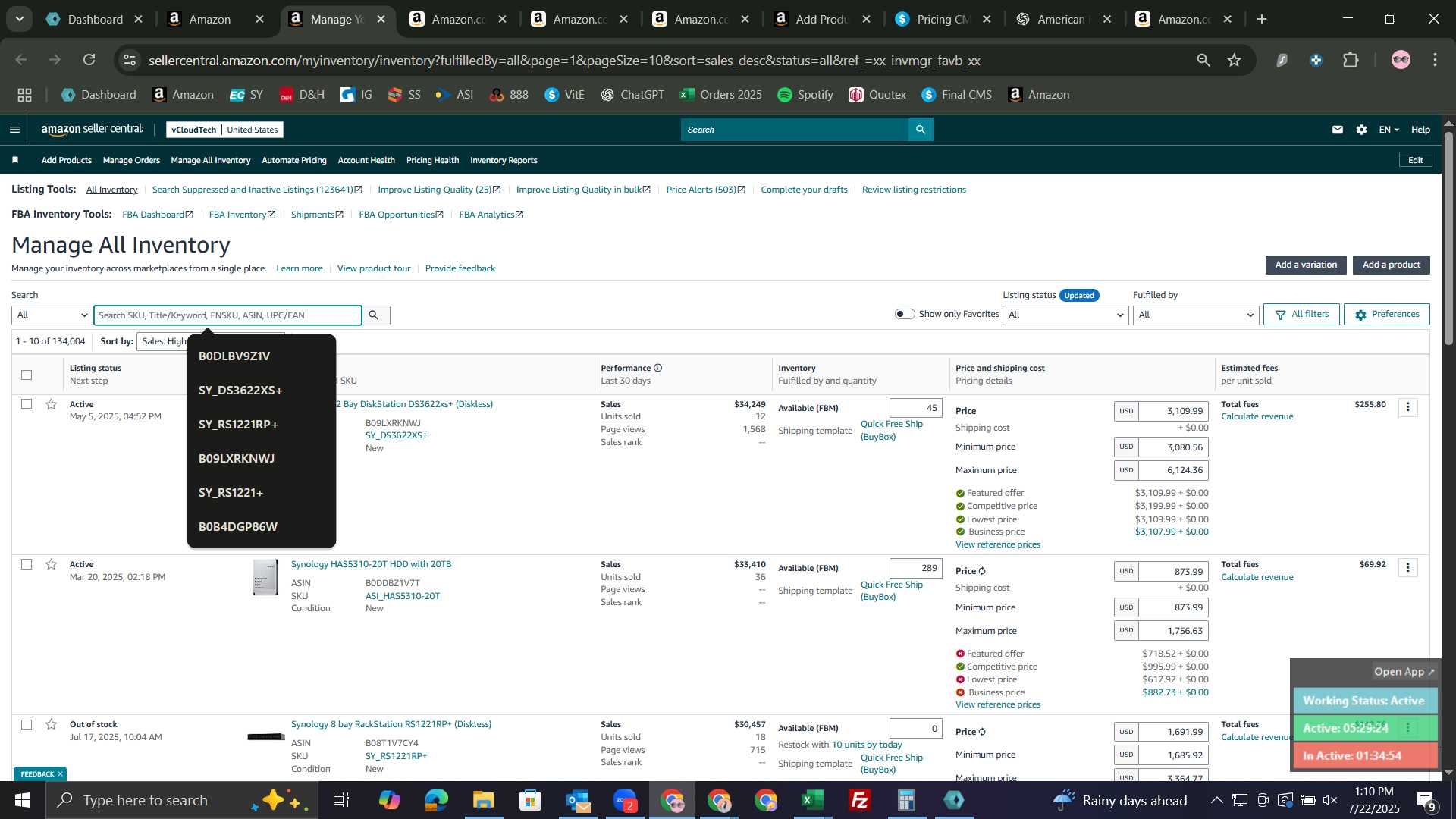Open Inventory Reports menu item
1456x819 pixels.
coord(504,160)
